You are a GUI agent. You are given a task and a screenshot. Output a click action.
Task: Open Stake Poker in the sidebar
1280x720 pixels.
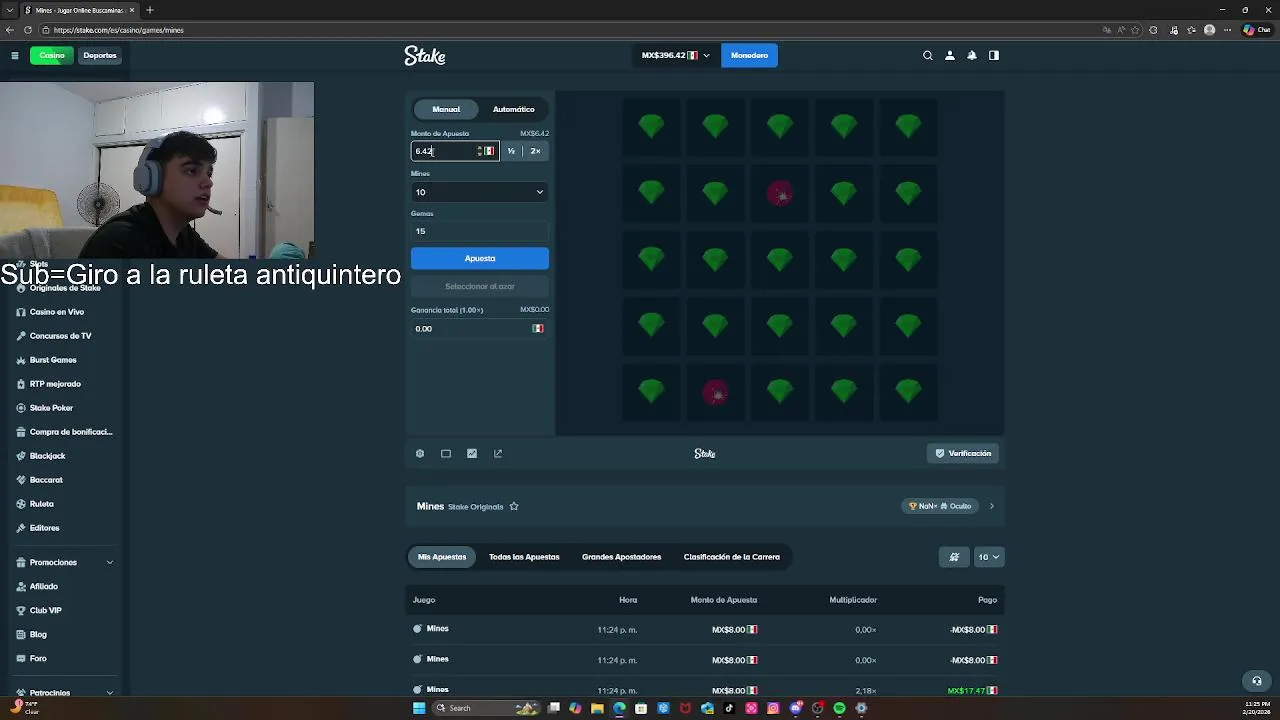(51, 408)
